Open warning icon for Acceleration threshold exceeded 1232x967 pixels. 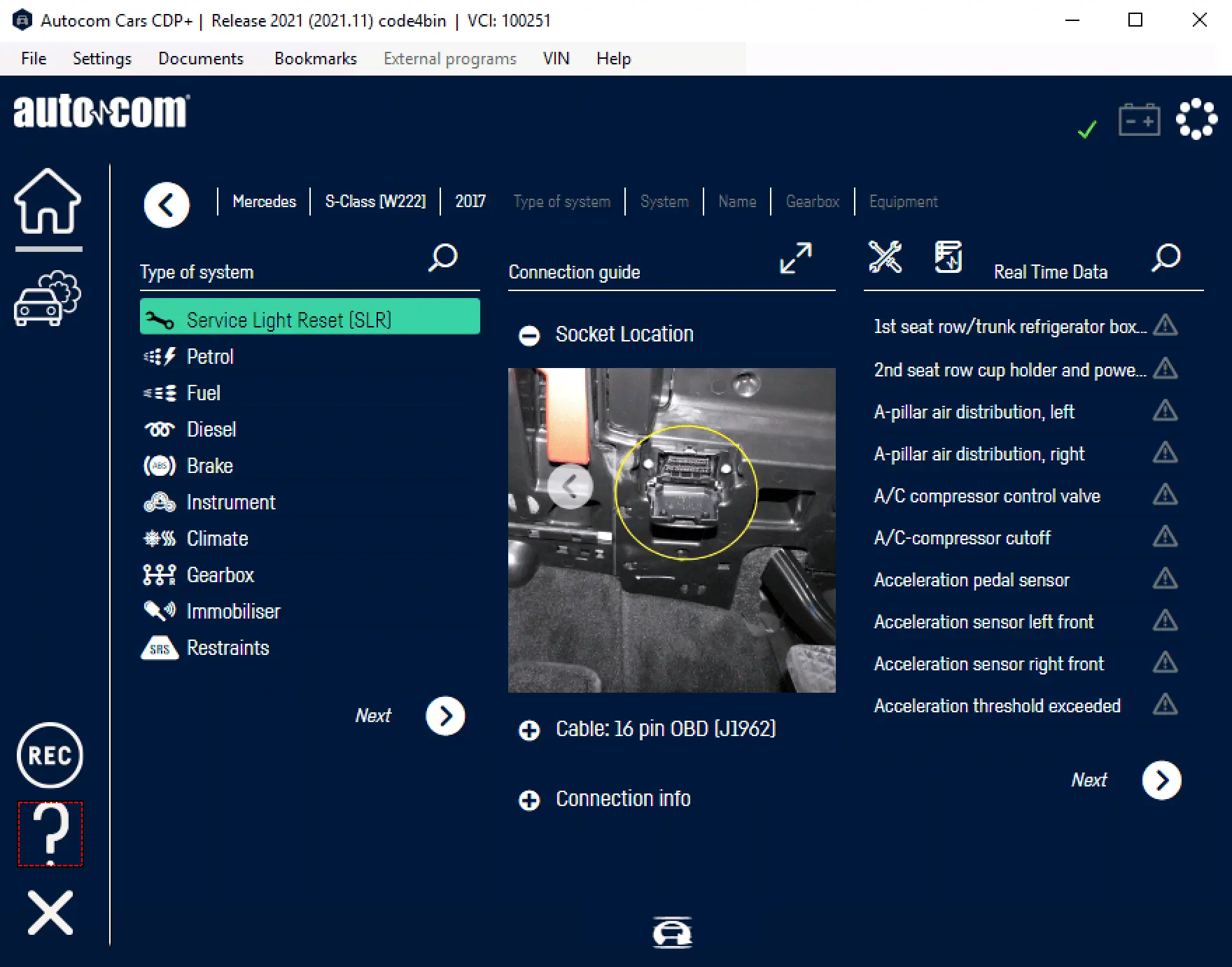(x=1165, y=705)
